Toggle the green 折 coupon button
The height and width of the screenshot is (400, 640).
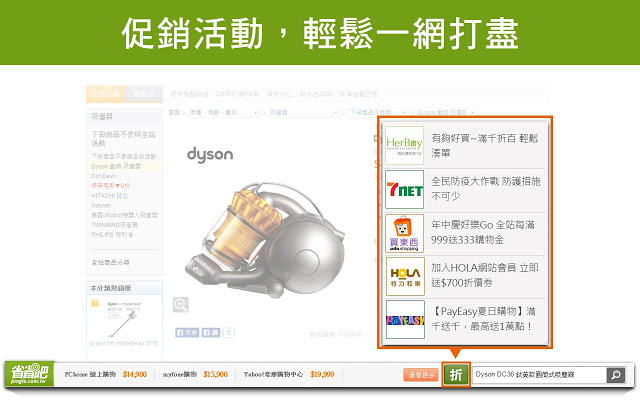(x=456, y=374)
